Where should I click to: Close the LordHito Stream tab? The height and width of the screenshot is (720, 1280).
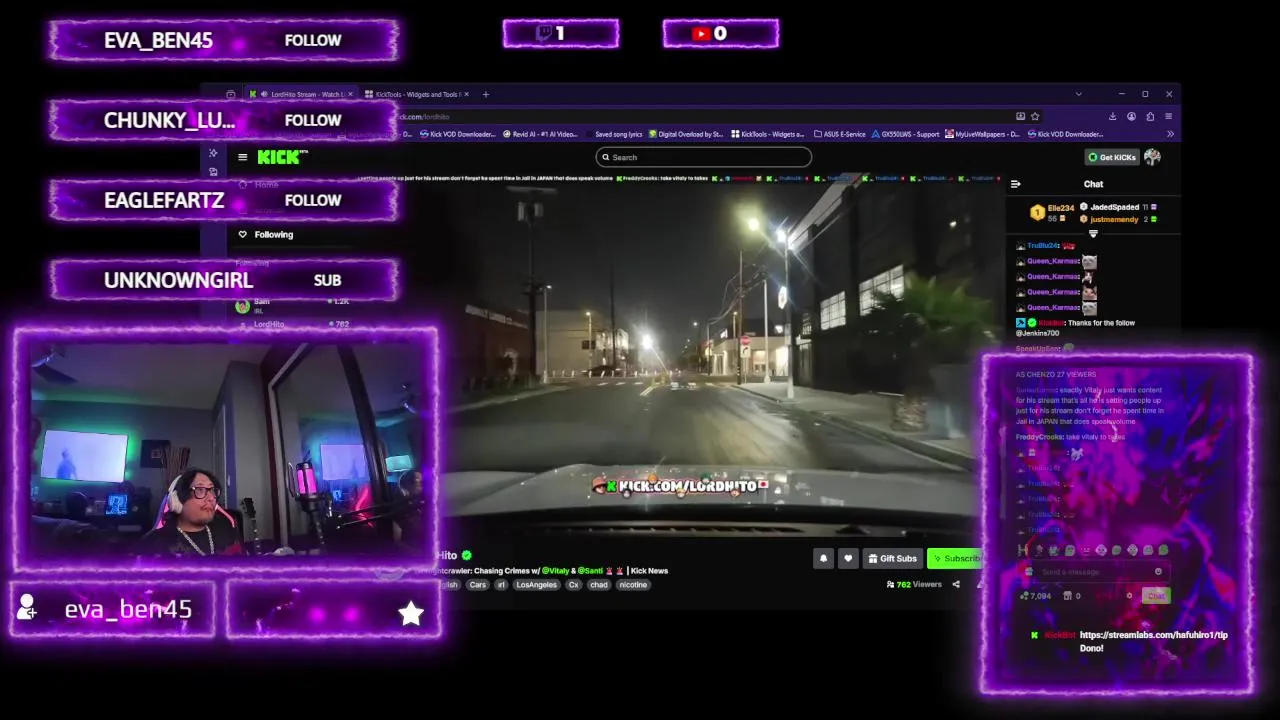tap(350, 94)
